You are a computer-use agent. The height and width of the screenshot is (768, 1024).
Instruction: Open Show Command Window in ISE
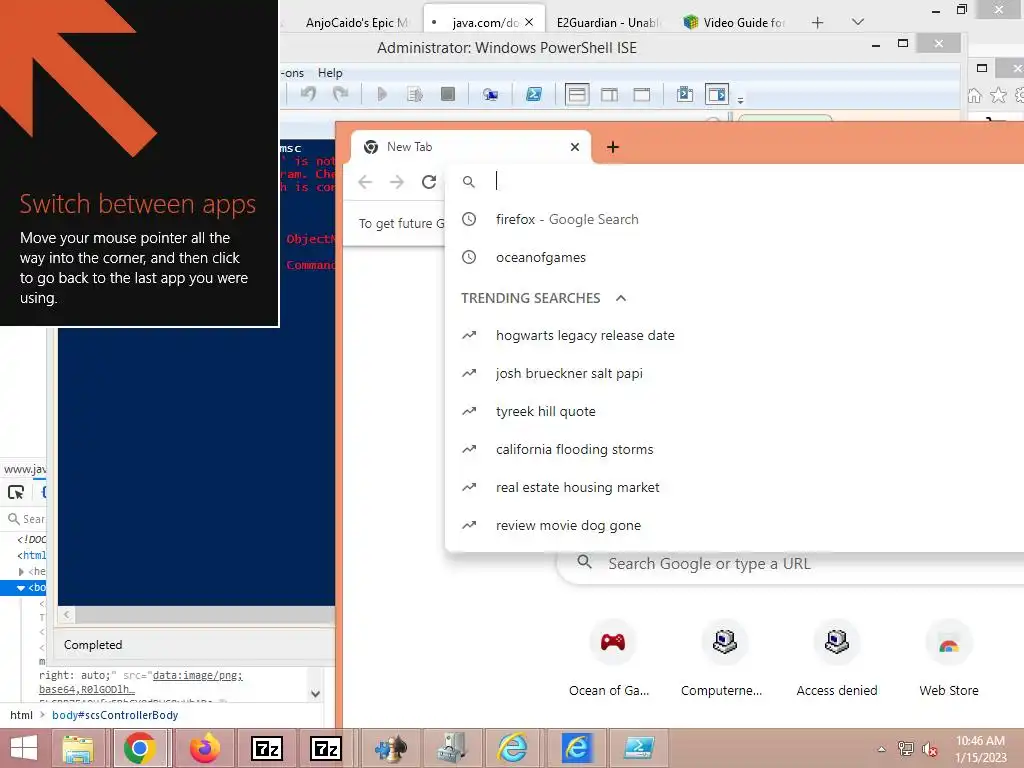(x=684, y=94)
